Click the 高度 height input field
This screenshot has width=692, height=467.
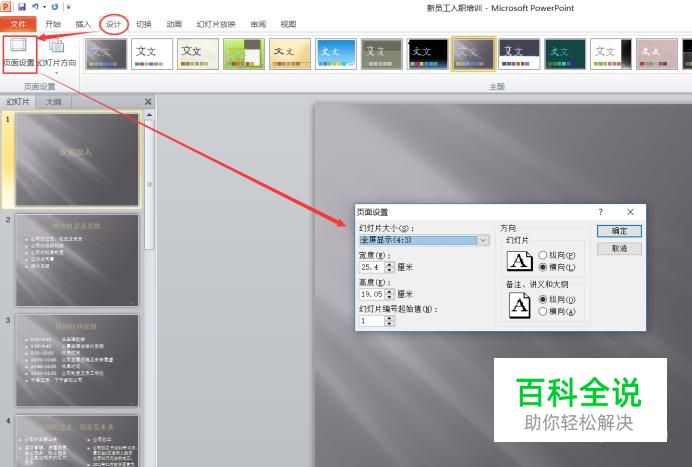(372, 294)
